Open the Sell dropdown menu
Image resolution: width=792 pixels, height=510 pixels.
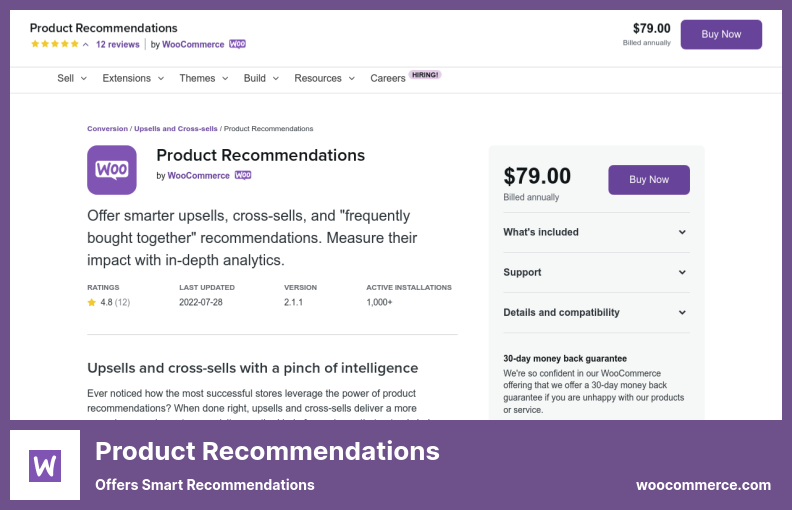[x=71, y=78]
